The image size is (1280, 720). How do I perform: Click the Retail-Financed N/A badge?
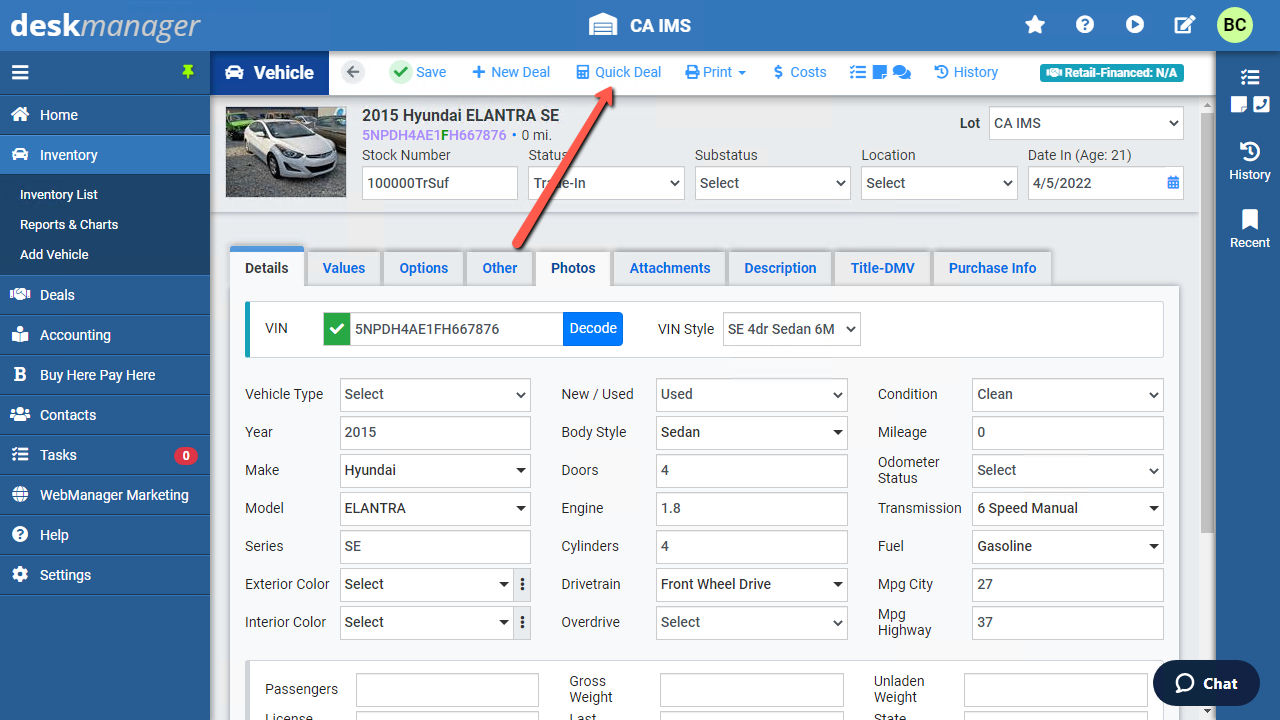1112,73
